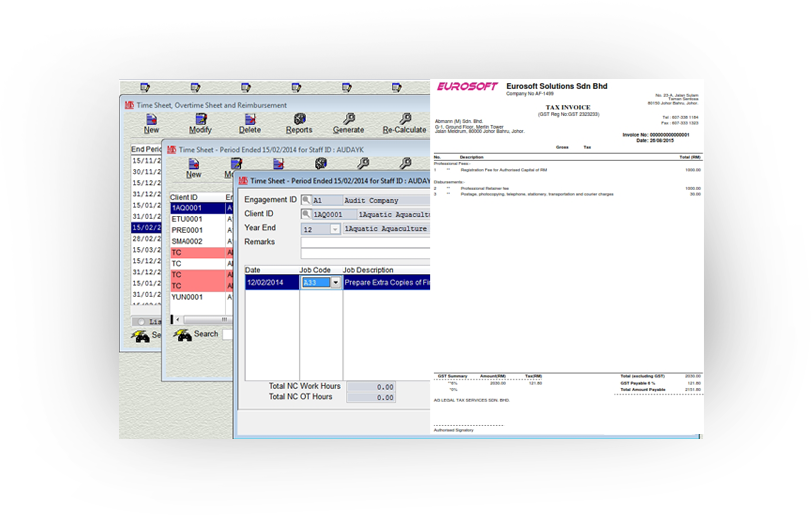Viewport: 811px width, 515px height.
Task: Open Engagement ID lookup magnifier
Action: pos(306,200)
